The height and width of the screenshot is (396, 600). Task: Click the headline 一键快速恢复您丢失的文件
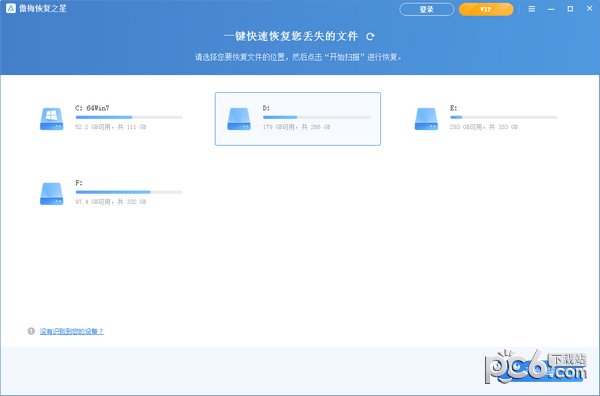pos(291,36)
